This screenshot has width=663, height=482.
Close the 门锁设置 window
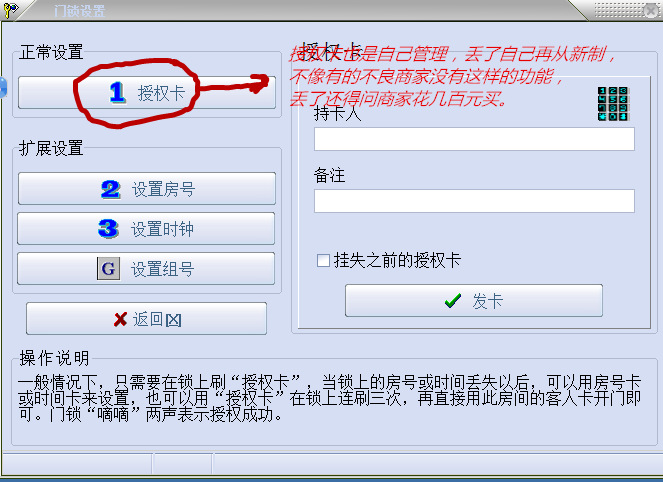(651, 11)
